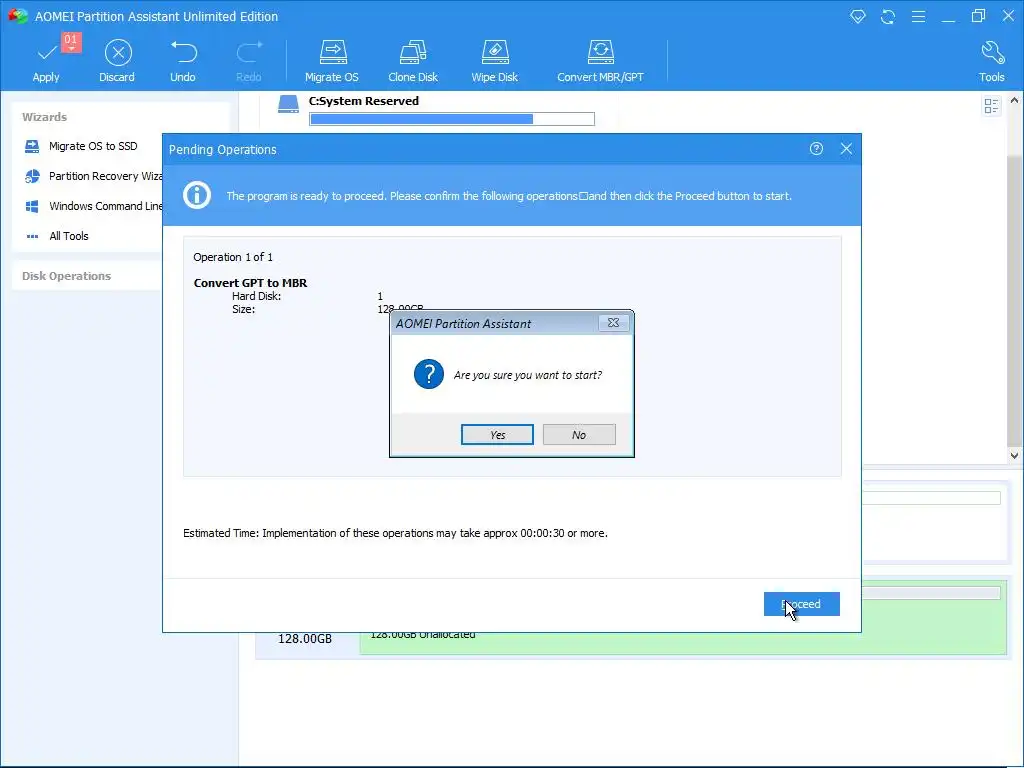
Task: Click the AOMEI app logo in title bar
Action: coord(17,16)
